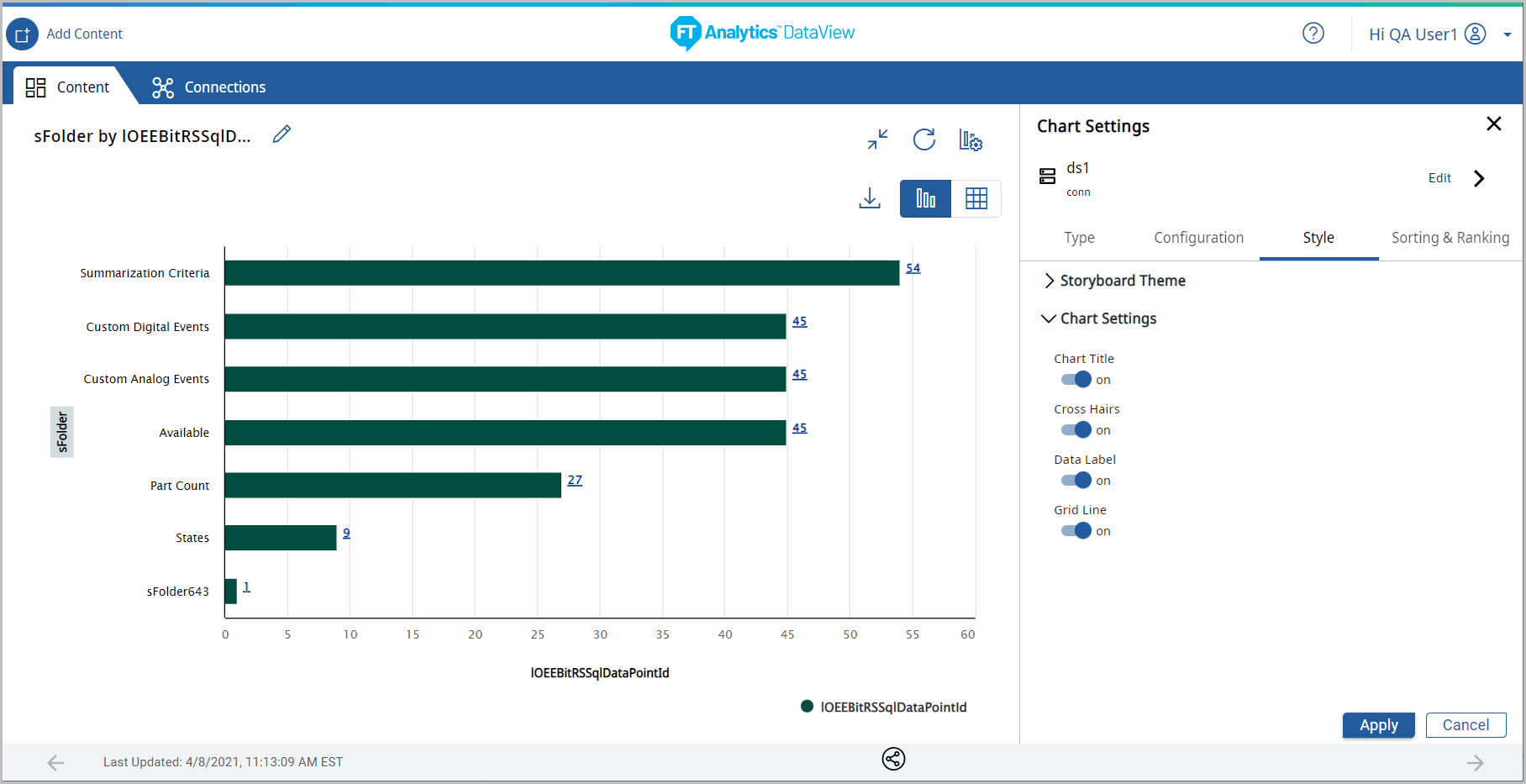Click the share icon in footer
The height and width of the screenshot is (784, 1526).
click(x=893, y=759)
